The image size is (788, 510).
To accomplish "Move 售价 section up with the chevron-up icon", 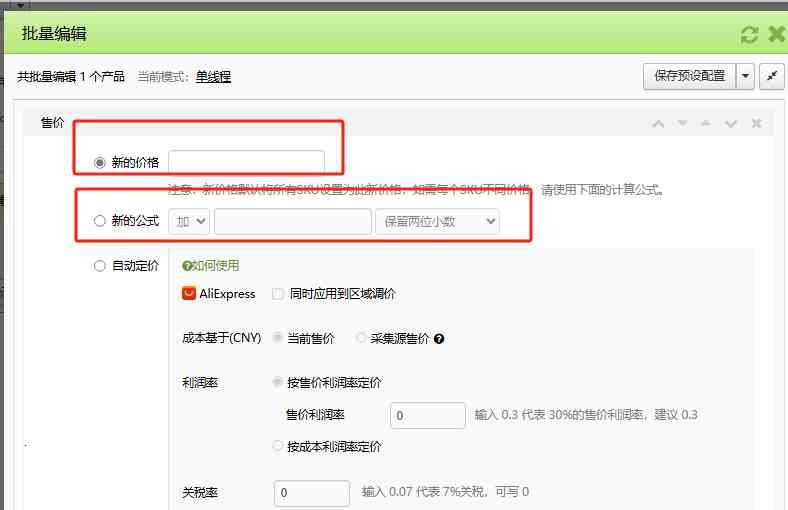I will 658,124.
